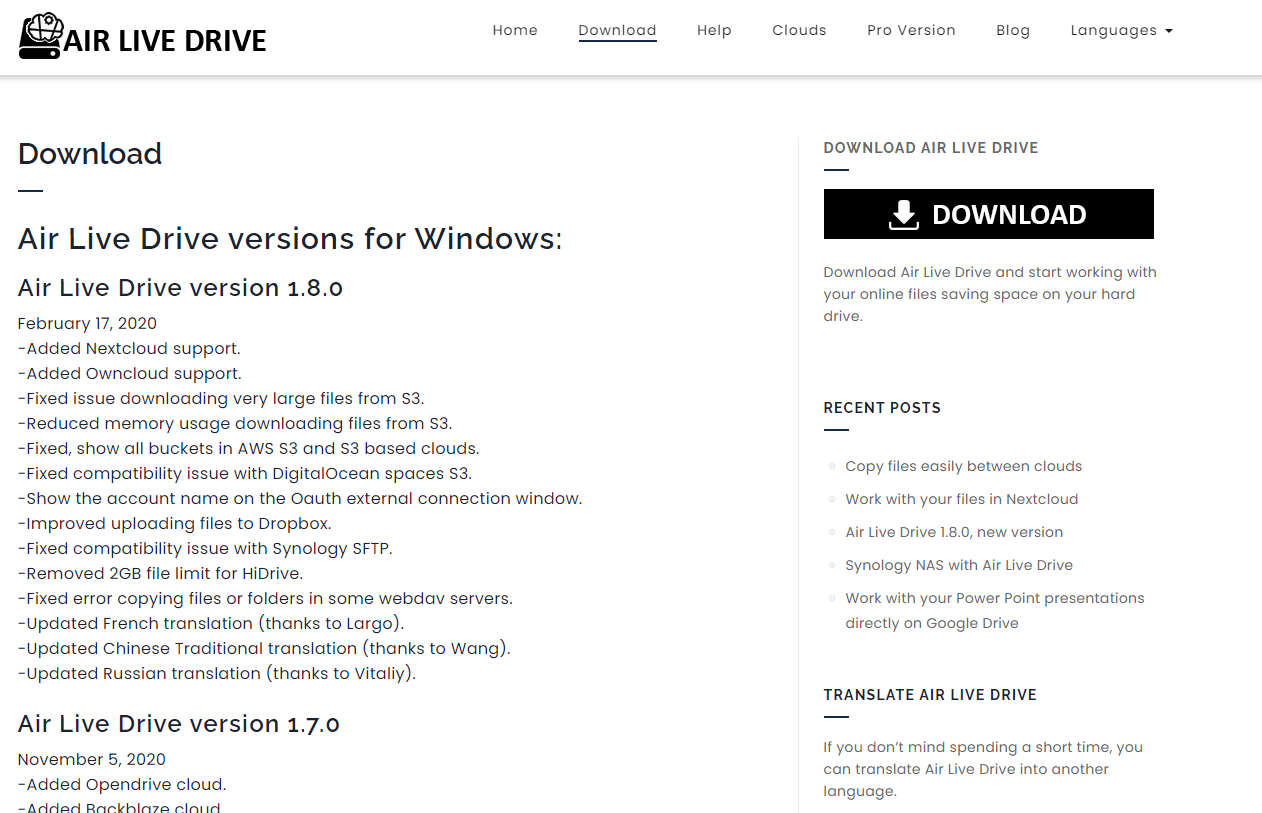
Task: Click 'DigitalOcean spaces S3' compatibility line
Action: (x=245, y=473)
